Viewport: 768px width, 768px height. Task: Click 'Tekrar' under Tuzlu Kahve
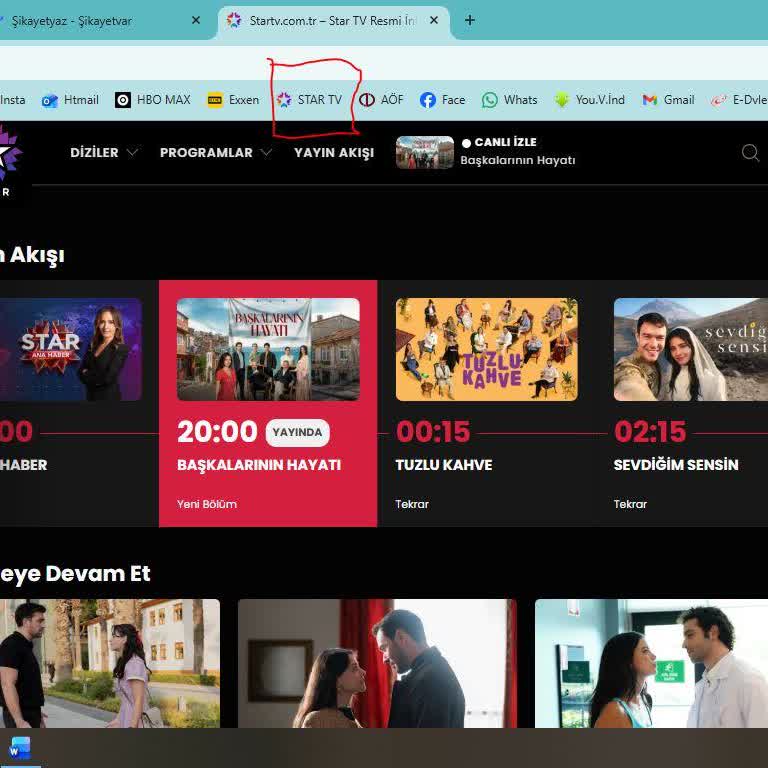(412, 504)
